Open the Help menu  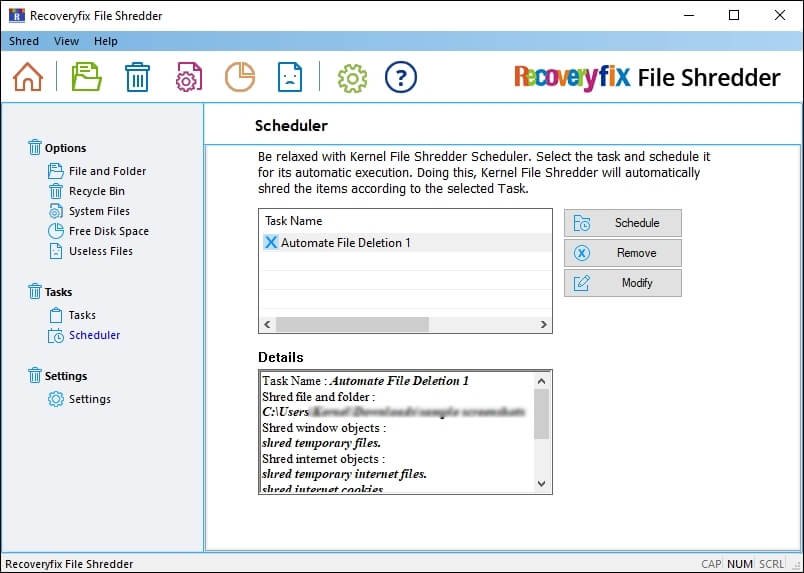tap(106, 41)
